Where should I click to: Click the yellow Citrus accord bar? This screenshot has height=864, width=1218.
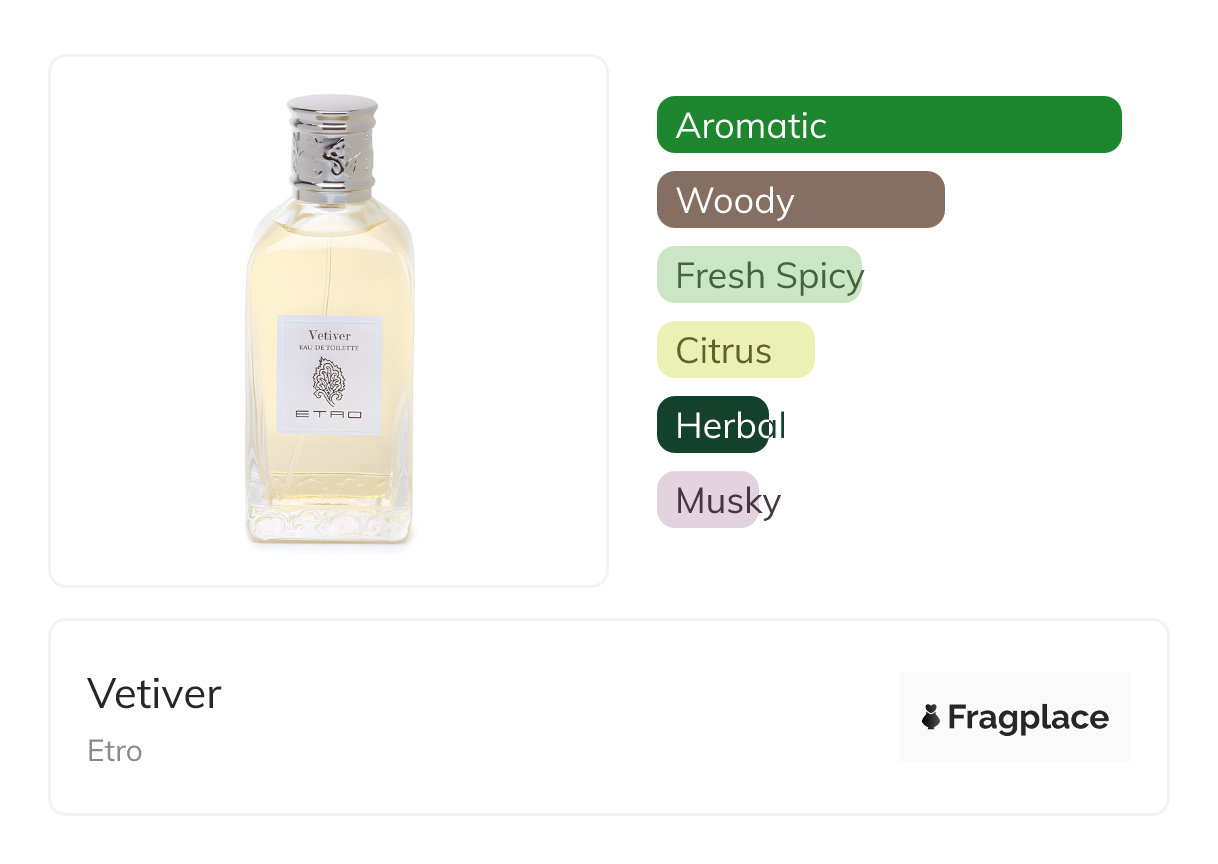coord(735,350)
